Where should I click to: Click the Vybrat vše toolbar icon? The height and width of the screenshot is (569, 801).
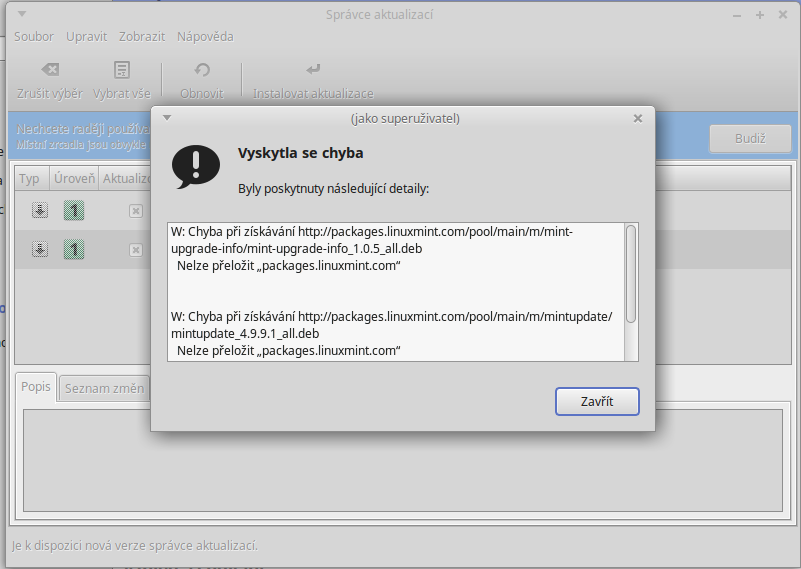coord(122,70)
